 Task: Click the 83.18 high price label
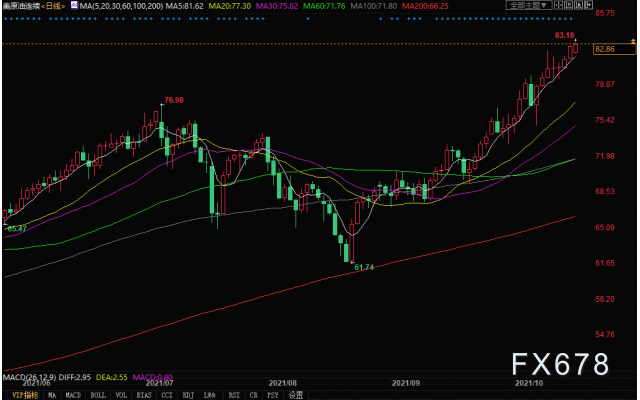point(564,36)
